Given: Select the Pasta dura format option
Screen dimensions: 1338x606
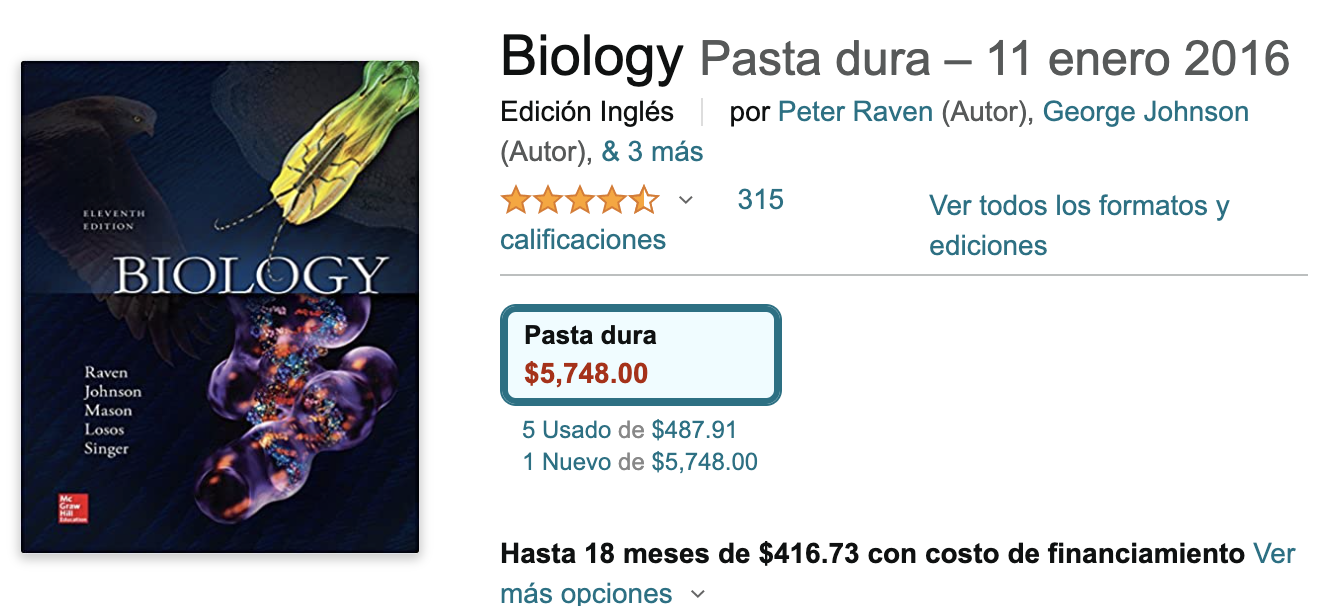Looking at the screenshot, I should (x=640, y=355).
